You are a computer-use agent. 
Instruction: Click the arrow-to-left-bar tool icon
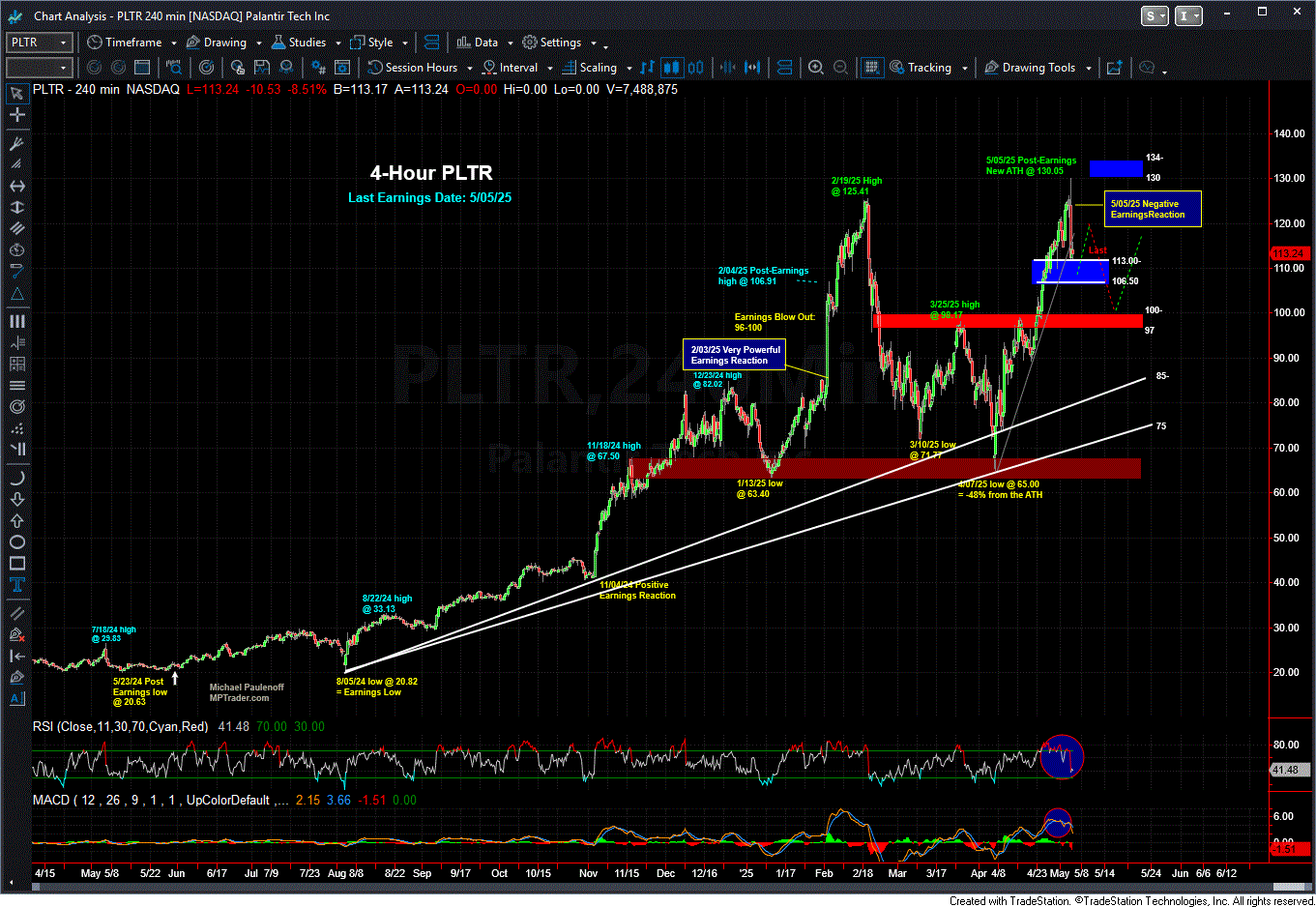[x=16, y=656]
